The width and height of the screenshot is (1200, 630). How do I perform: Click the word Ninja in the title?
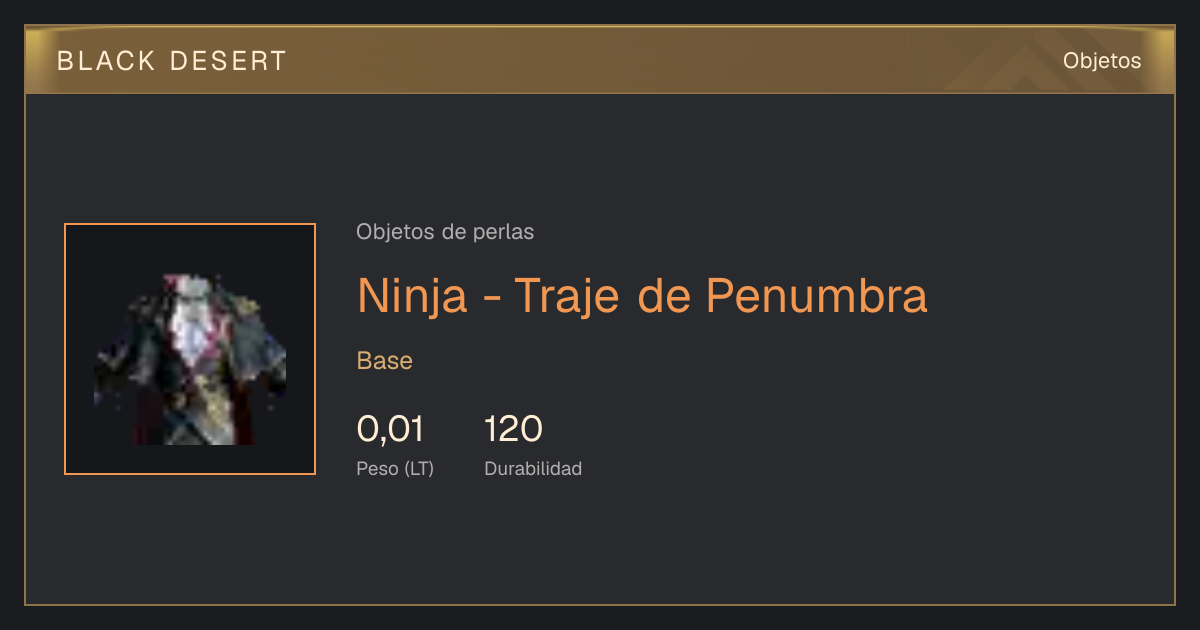tap(412, 297)
